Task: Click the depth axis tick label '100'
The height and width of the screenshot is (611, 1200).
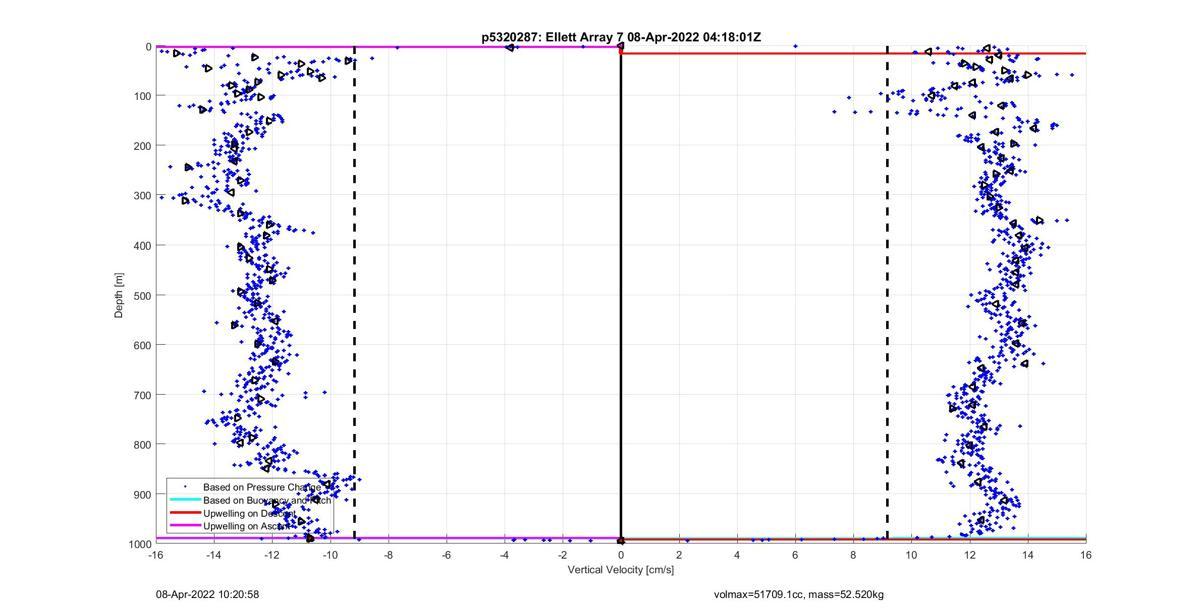Action: click(x=142, y=96)
